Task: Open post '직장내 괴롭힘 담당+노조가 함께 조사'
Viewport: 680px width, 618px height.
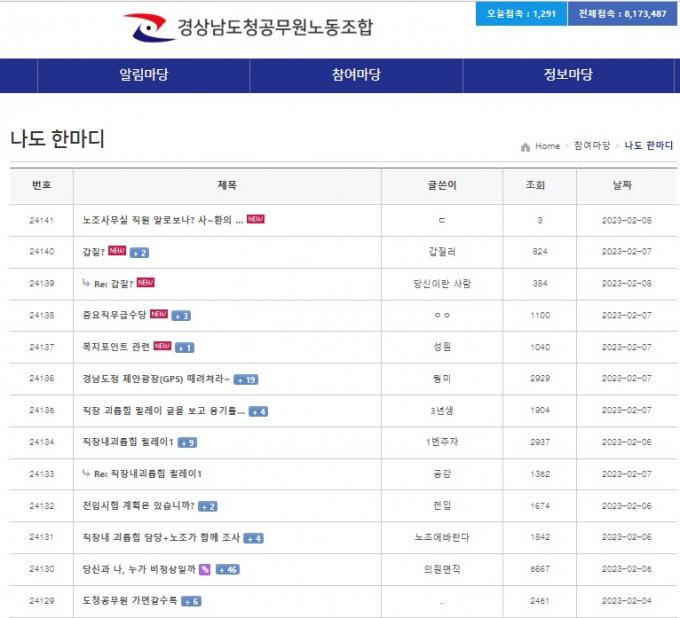Action: [x=161, y=538]
